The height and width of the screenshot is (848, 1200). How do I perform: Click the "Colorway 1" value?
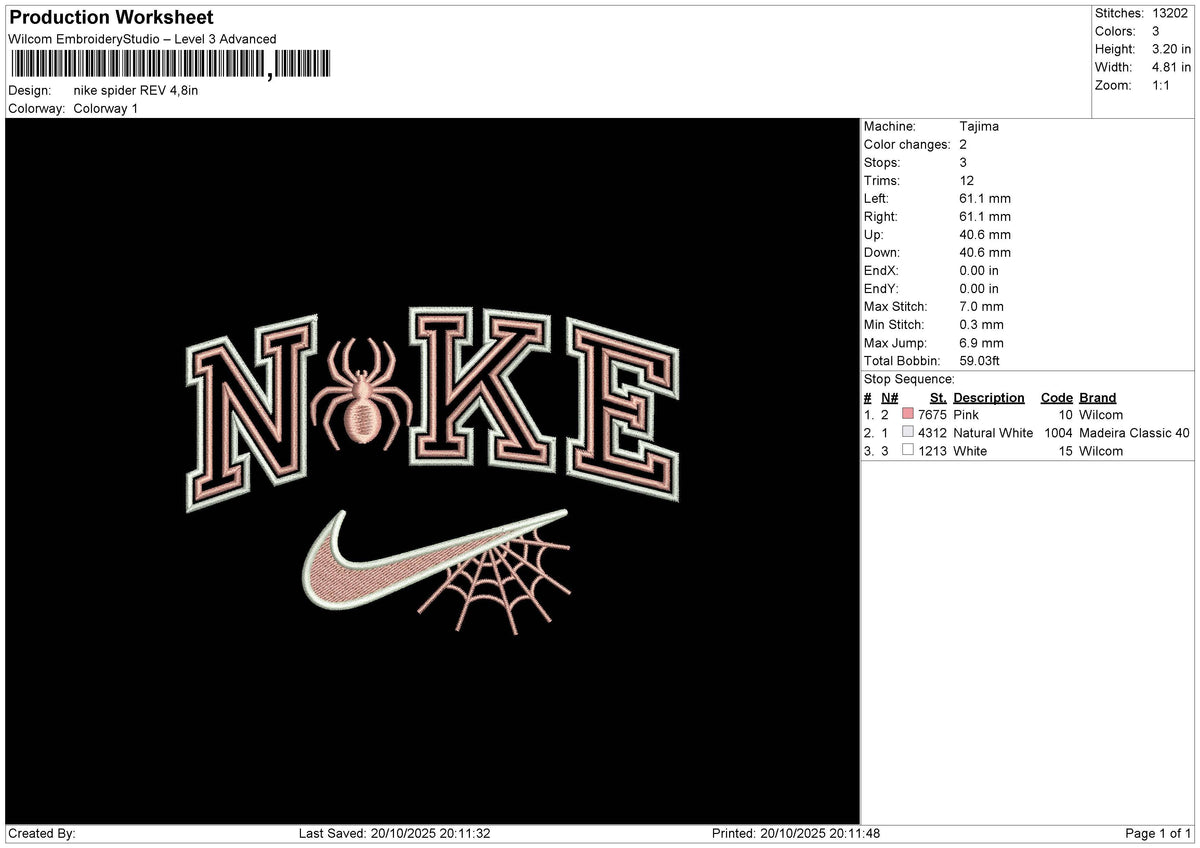[106, 109]
